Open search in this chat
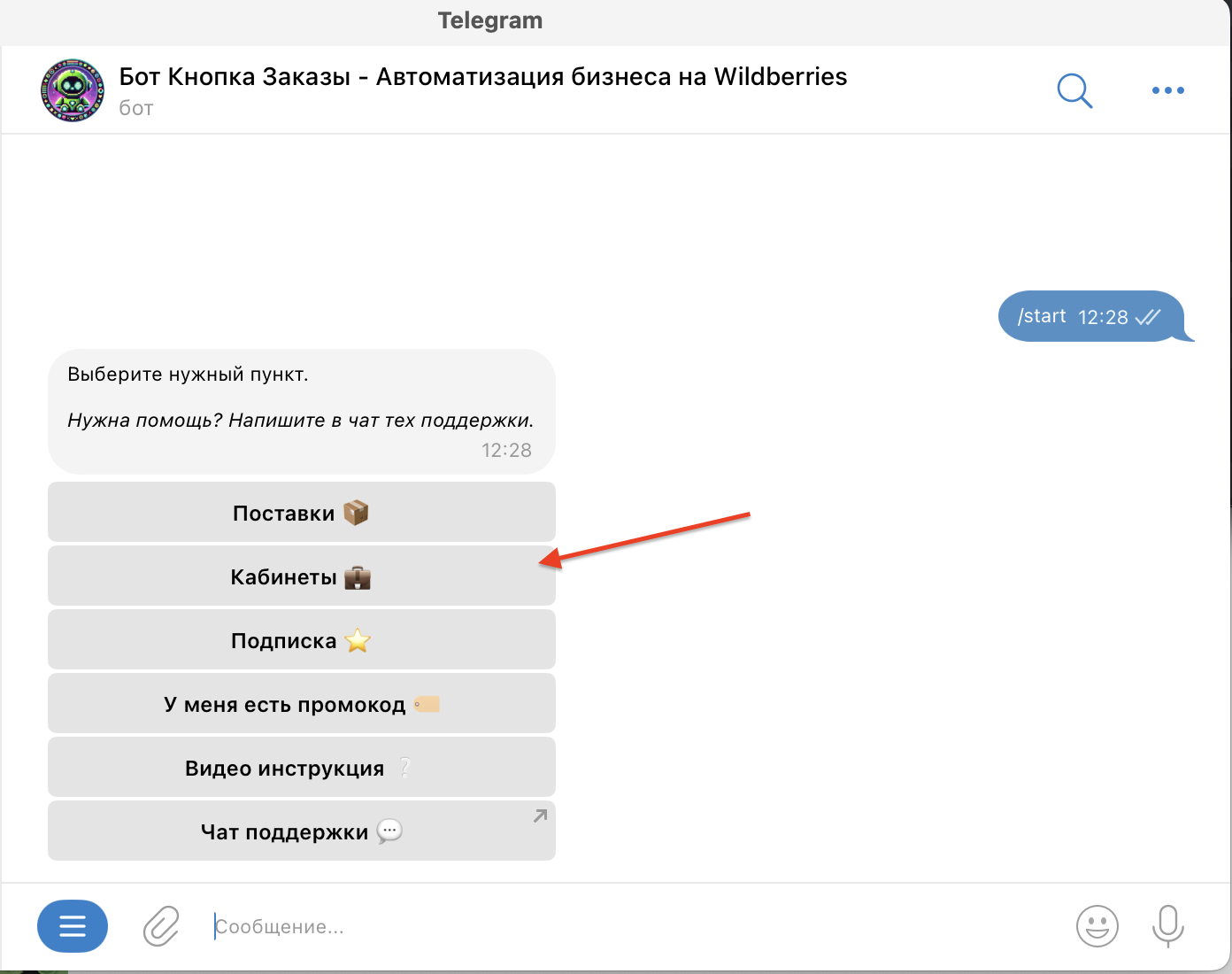1232x974 pixels. 1074,90
